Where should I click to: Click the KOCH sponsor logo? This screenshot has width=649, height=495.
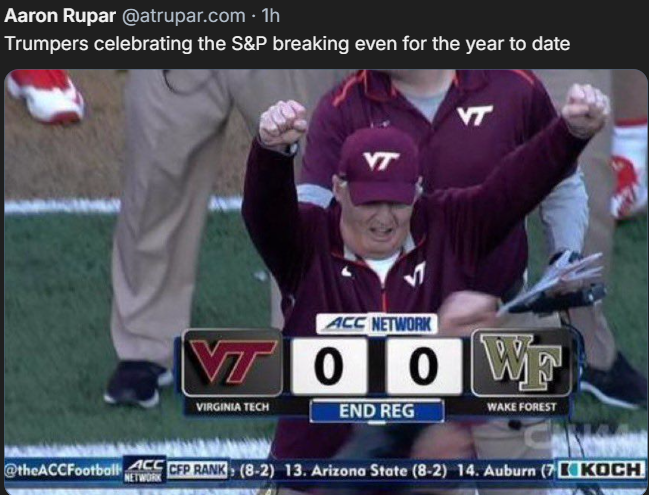(x=601, y=470)
